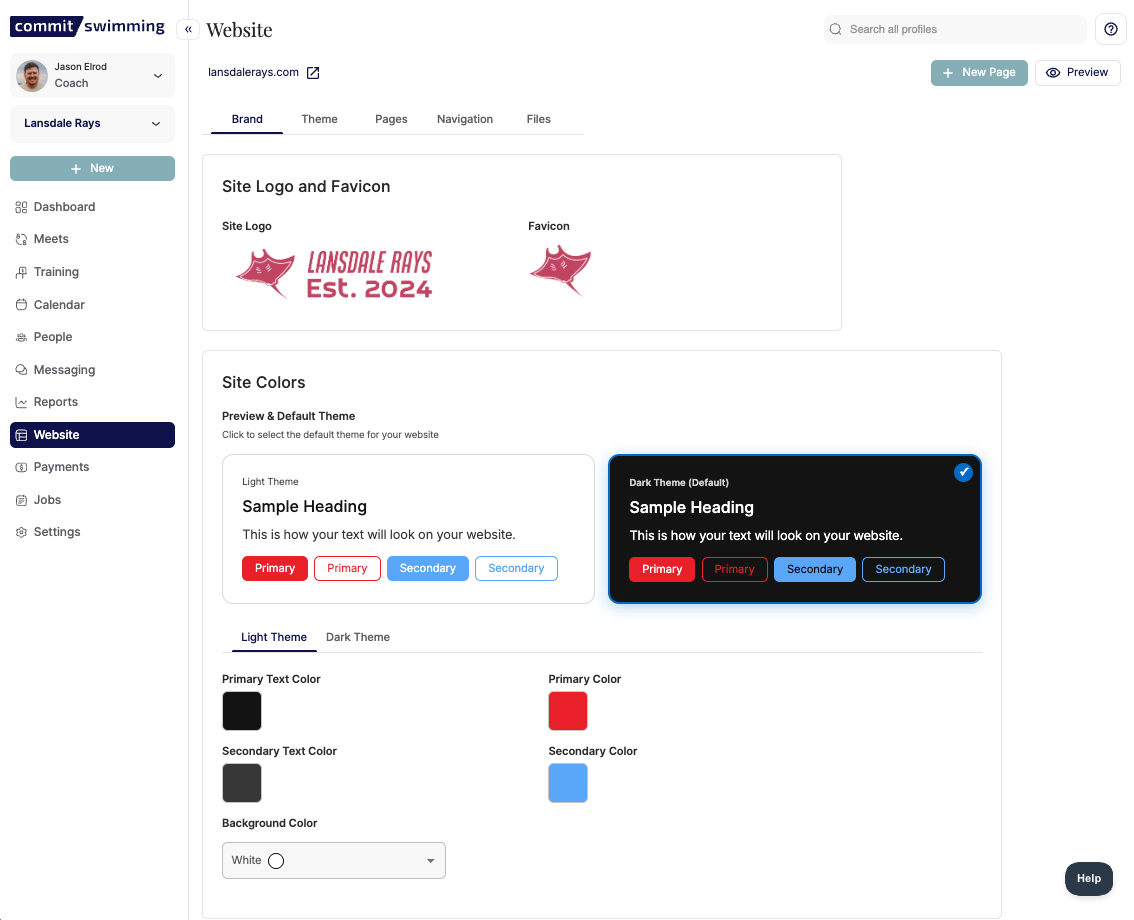Click the Lansdale Rays site logo image
The height and width of the screenshot is (920, 1134).
[x=334, y=274]
